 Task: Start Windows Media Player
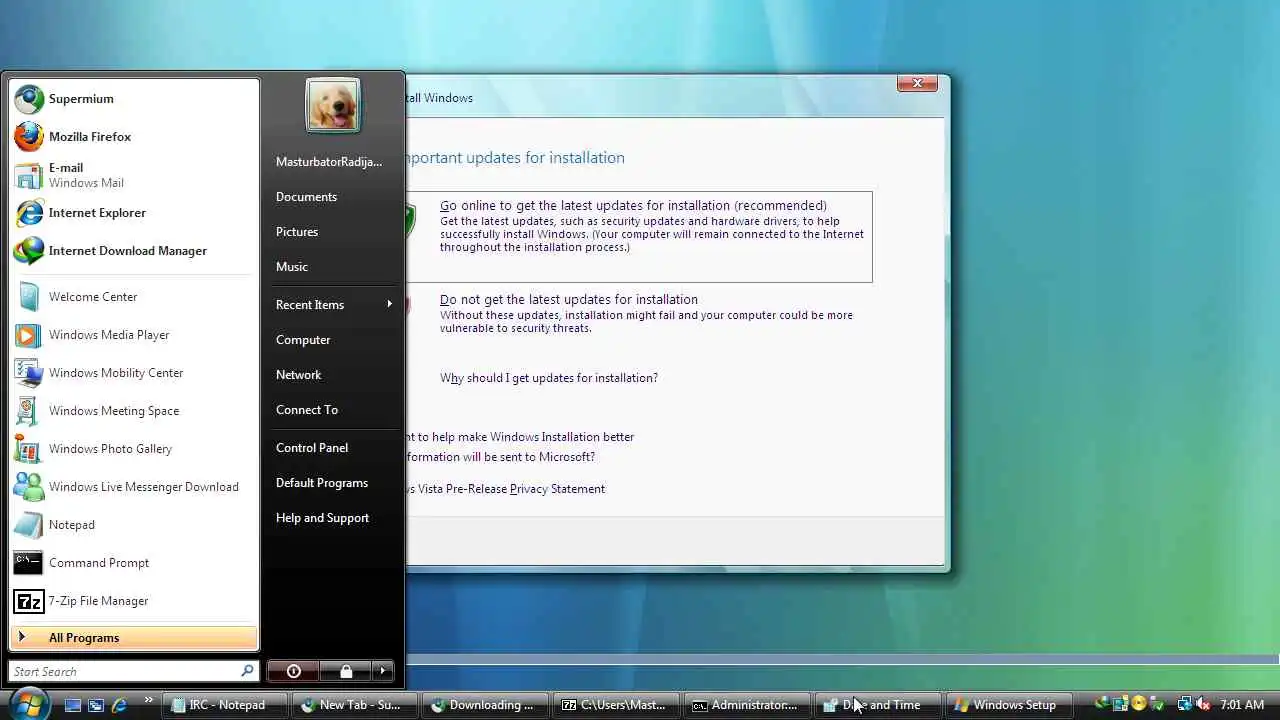tap(134, 335)
